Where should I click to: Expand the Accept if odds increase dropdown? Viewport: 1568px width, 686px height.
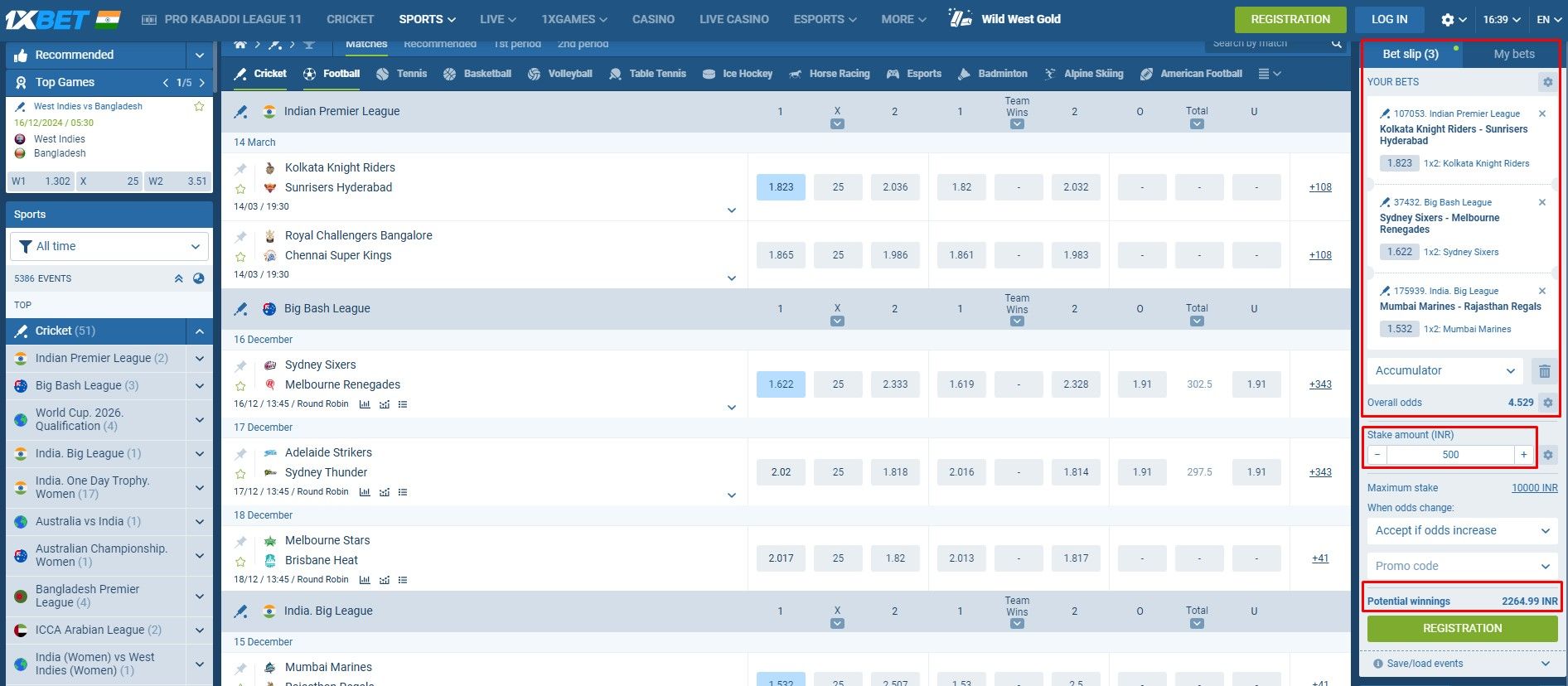coord(1461,531)
